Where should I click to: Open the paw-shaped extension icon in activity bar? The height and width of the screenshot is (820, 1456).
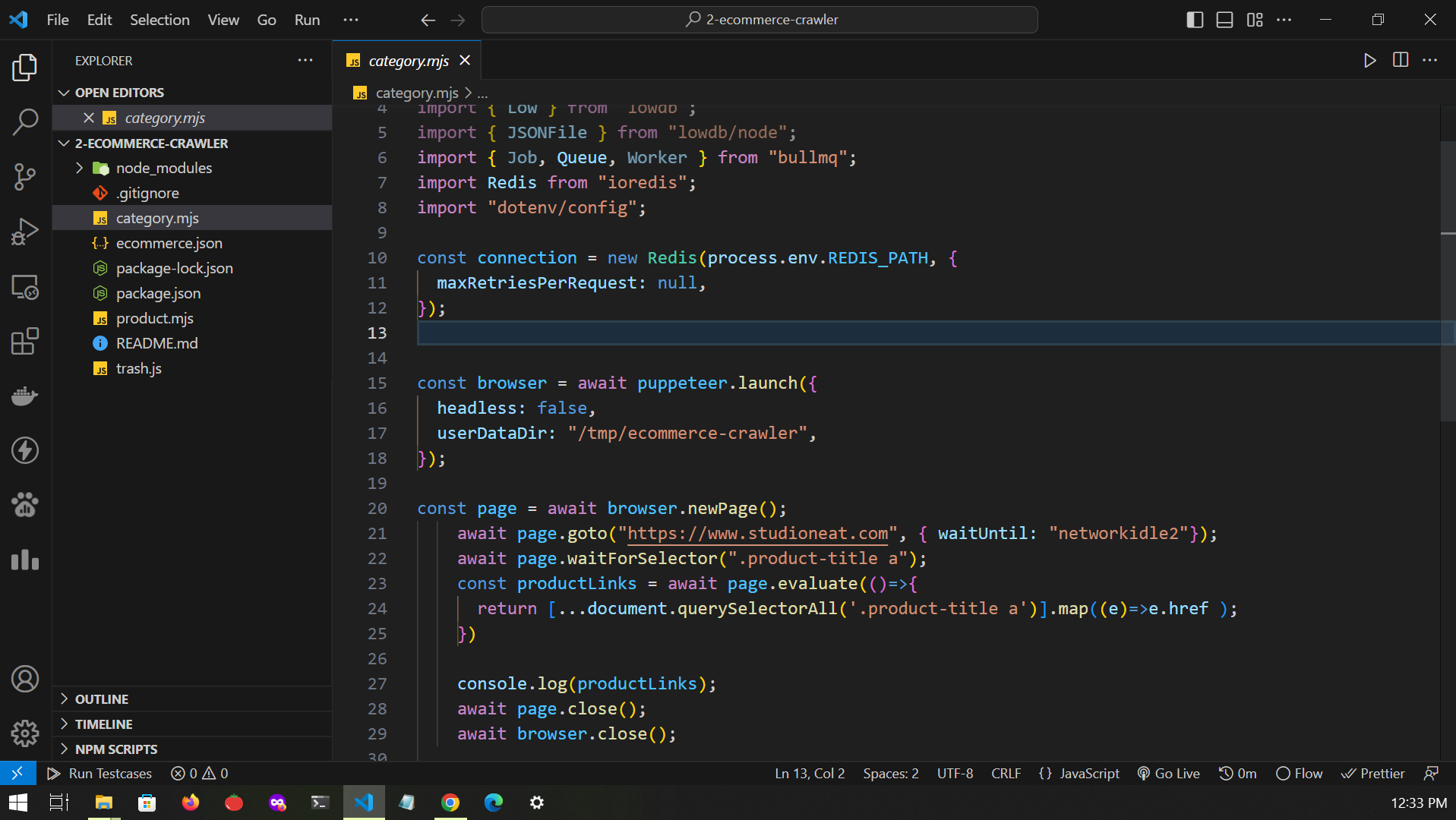pyautogui.click(x=25, y=505)
